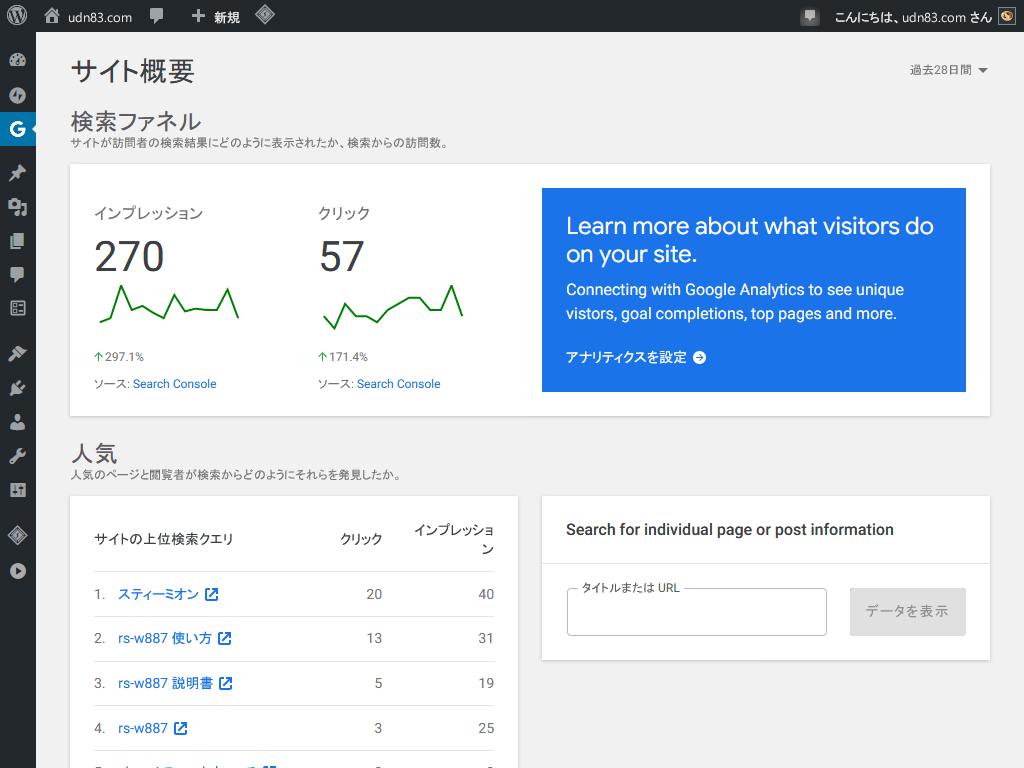Open Plugins from the sidebar
The height and width of the screenshot is (768, 1024).
(x=17, y=388)
